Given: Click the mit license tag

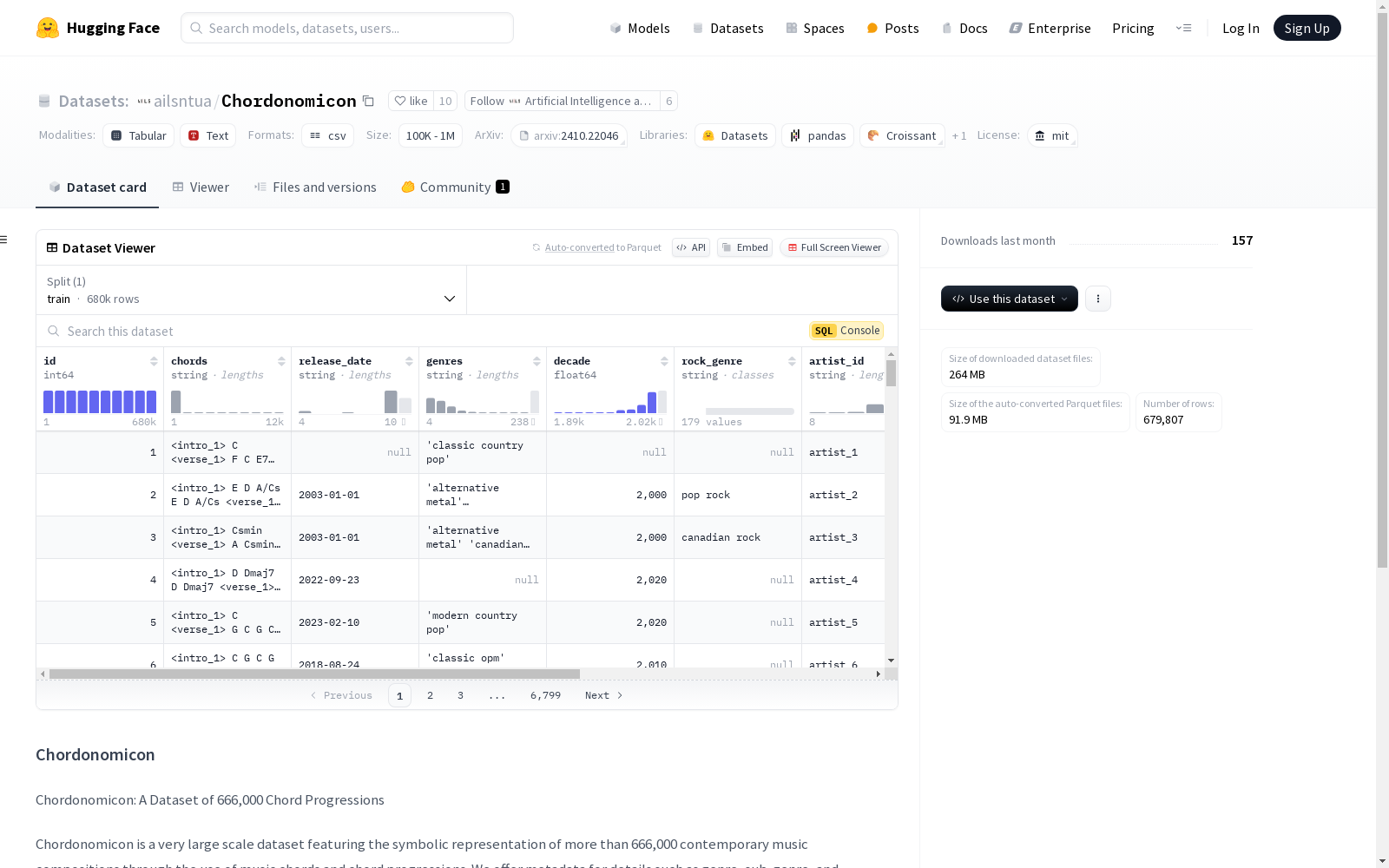Looking at the screenshot, I should coord(1052,135).
